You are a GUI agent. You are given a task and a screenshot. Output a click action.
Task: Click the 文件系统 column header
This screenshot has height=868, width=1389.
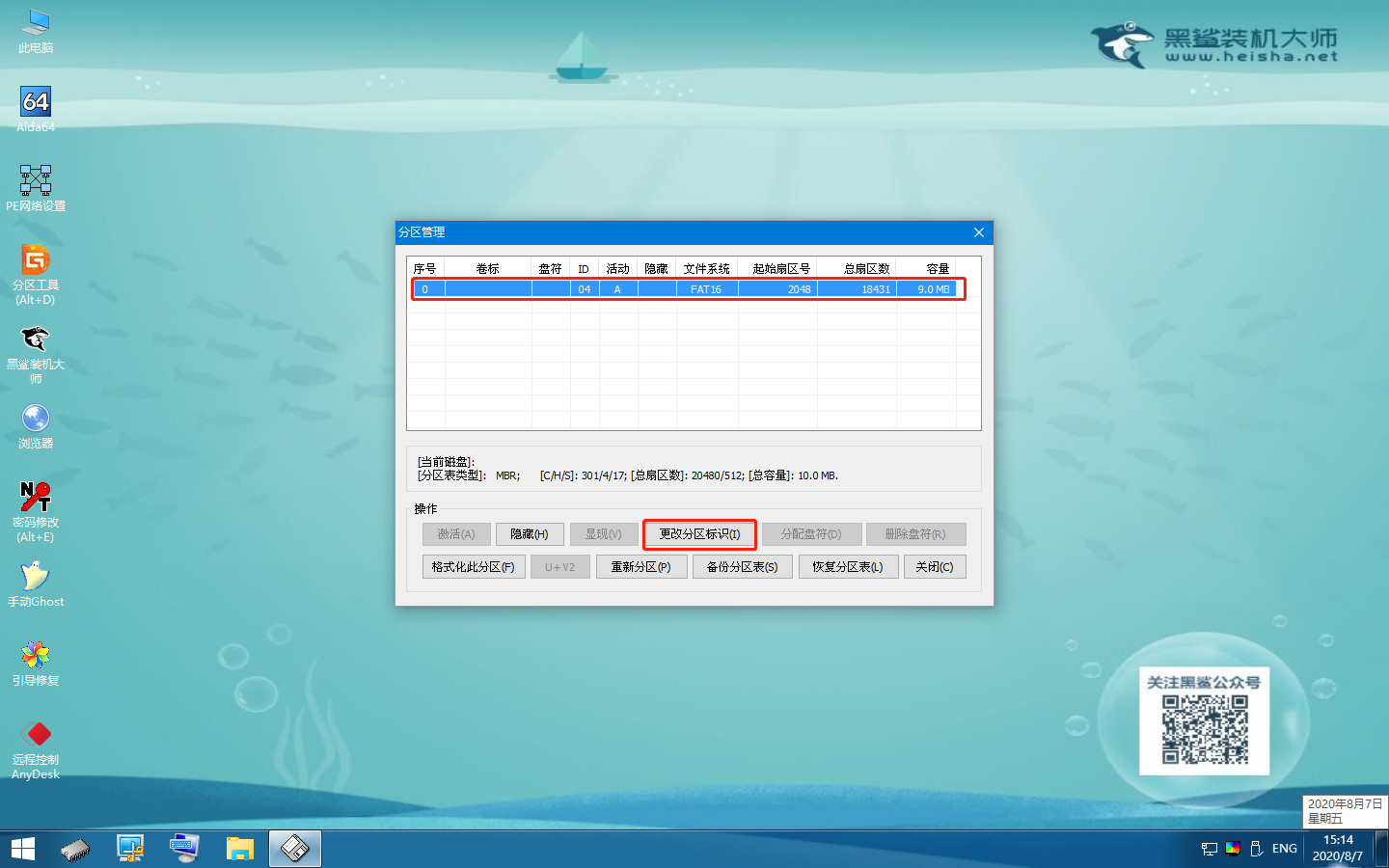coord(707,268)
